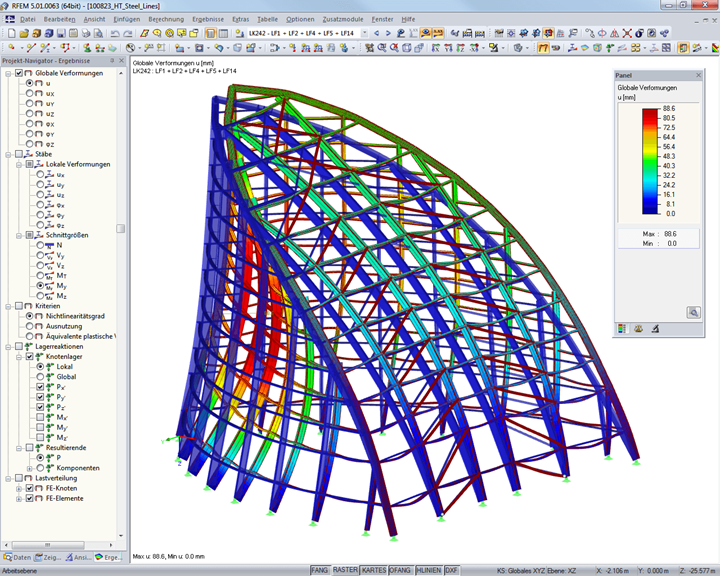Screen dimensions: 720x576
Task: Expand the Komponenten tree item
Action: [x=30, y=468]
